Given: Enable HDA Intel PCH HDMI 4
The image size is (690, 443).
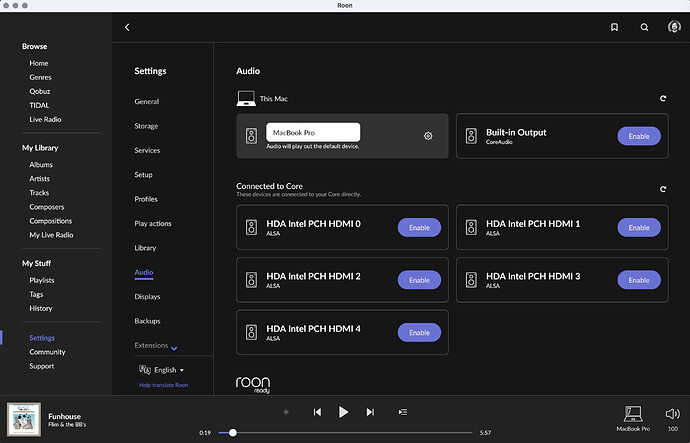Looking at the screenshot, I should pos(419,333).
